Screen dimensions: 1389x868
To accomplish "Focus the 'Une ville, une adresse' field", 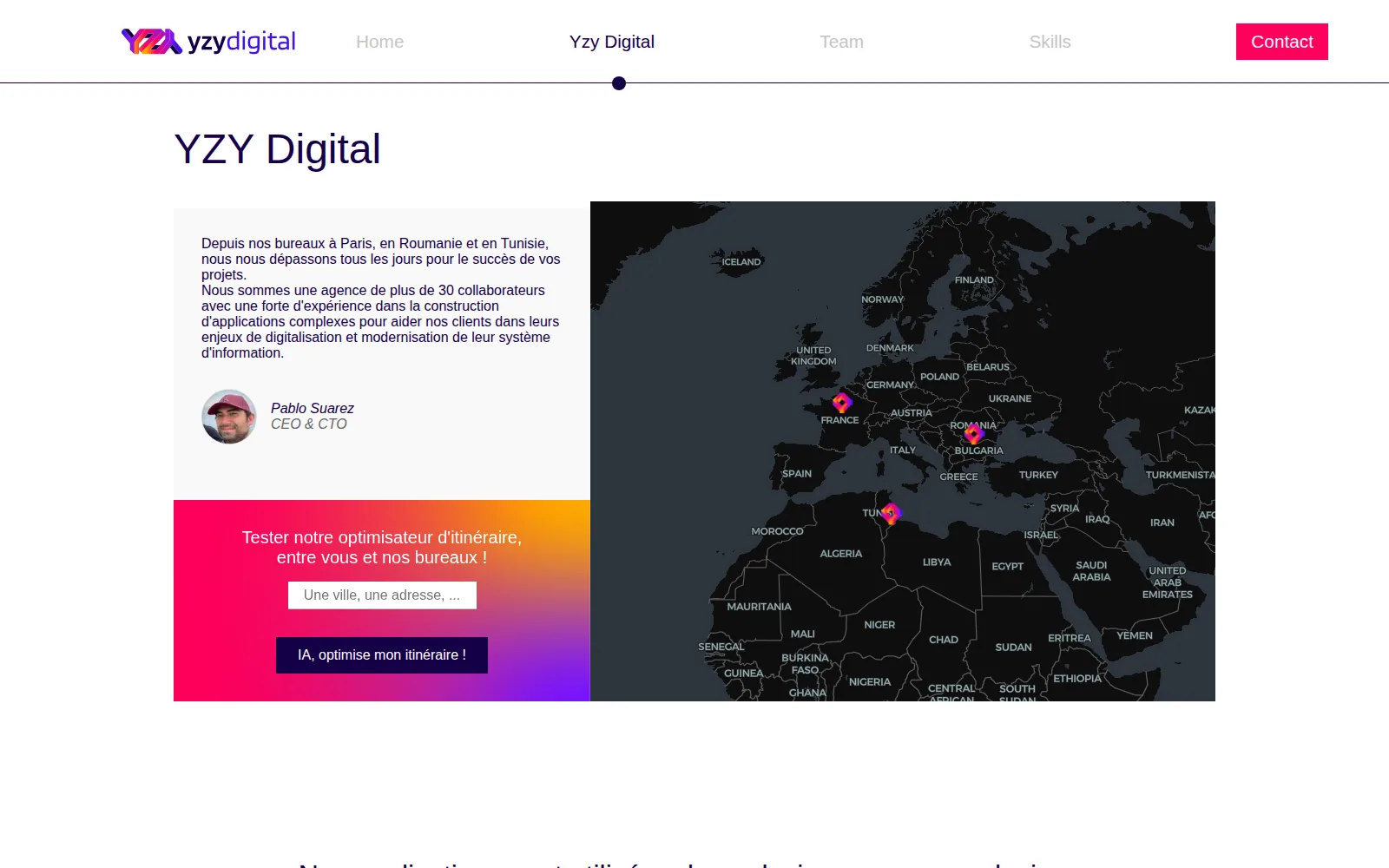I will point(382,595).
